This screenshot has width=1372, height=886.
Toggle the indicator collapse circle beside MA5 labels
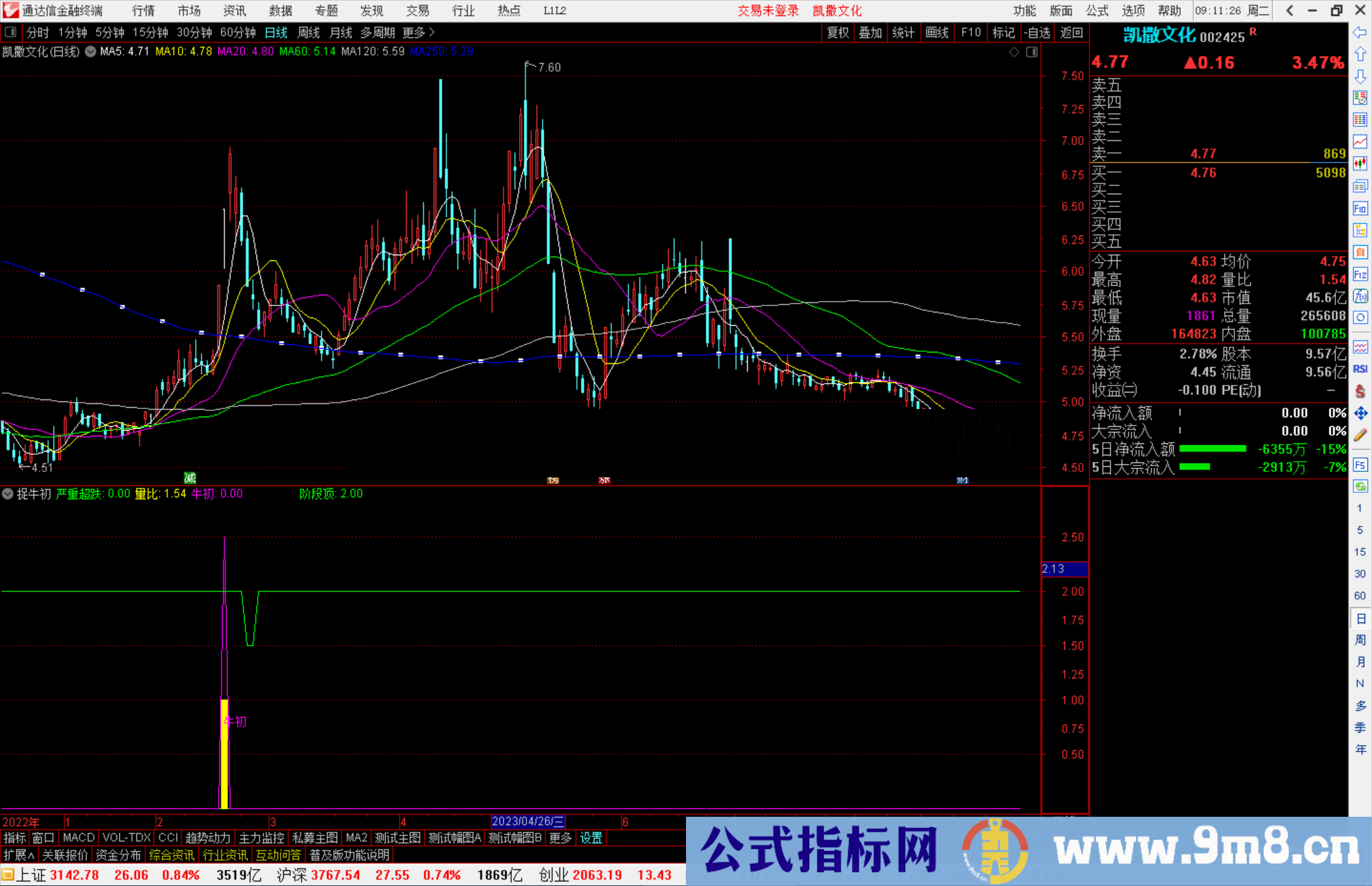click(x=90, y=52)
